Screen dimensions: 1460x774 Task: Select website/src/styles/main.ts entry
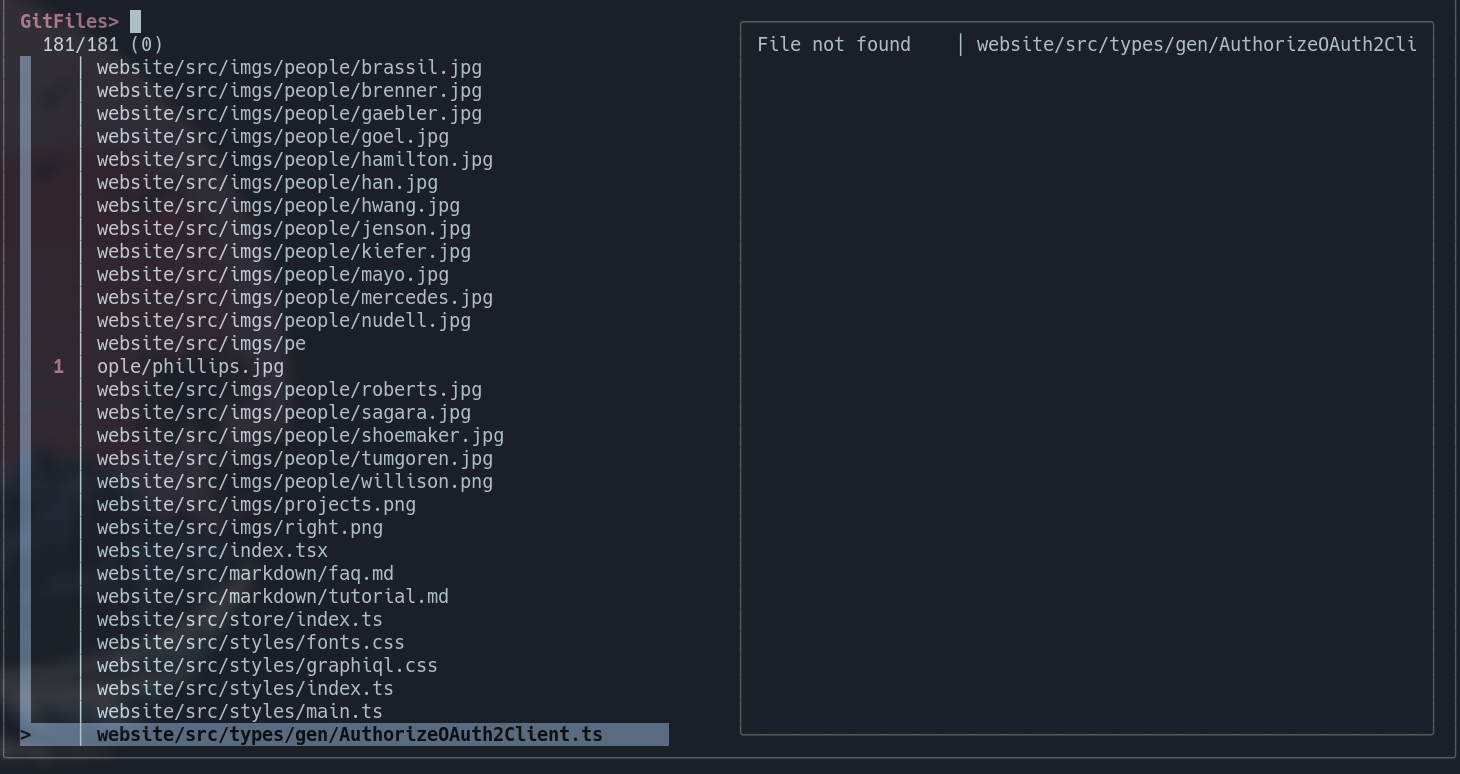point(239,711)
